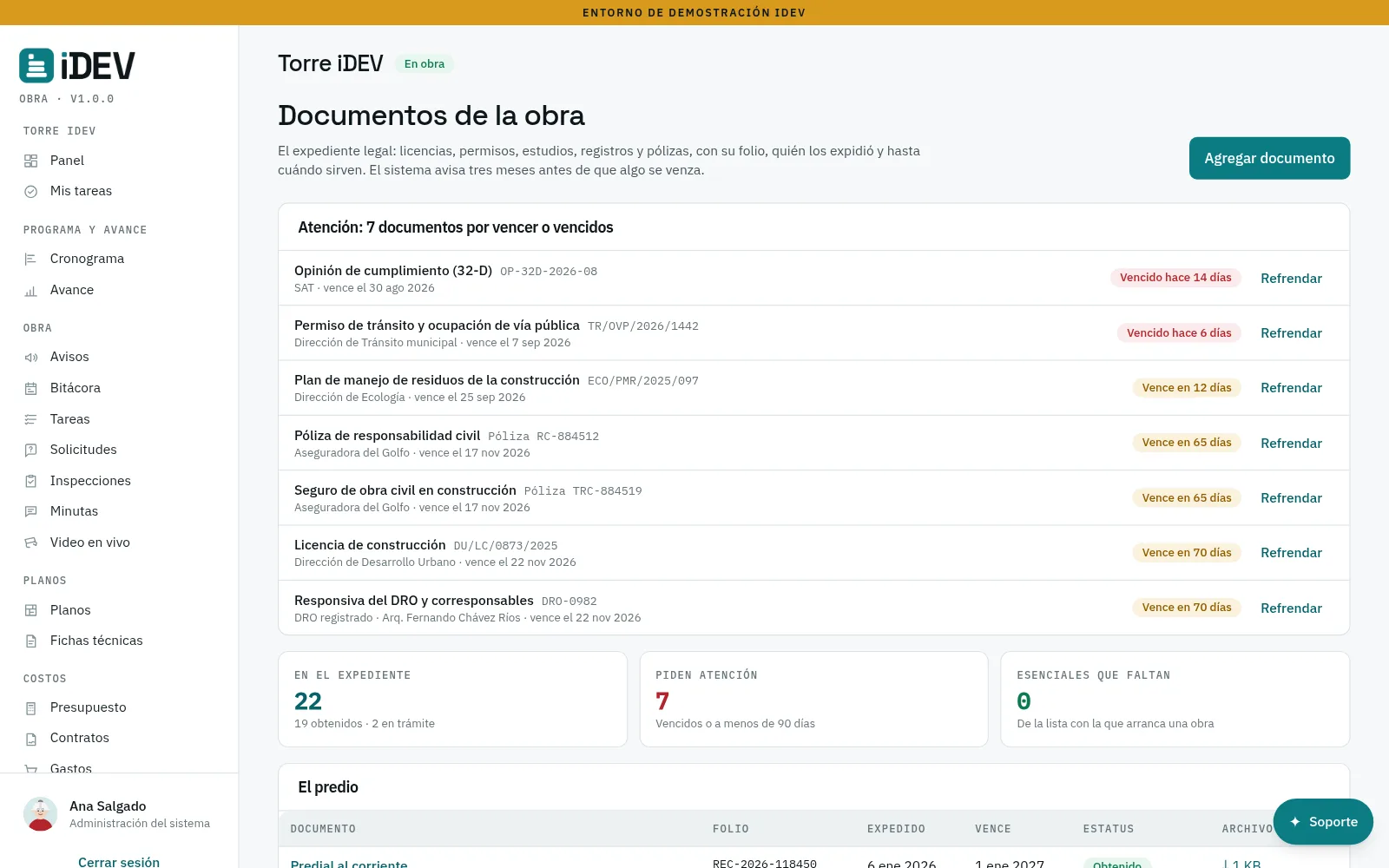Click the iDEV logo icon
The height and width of the screenshot is (868, 1389).
coord(36,66)
